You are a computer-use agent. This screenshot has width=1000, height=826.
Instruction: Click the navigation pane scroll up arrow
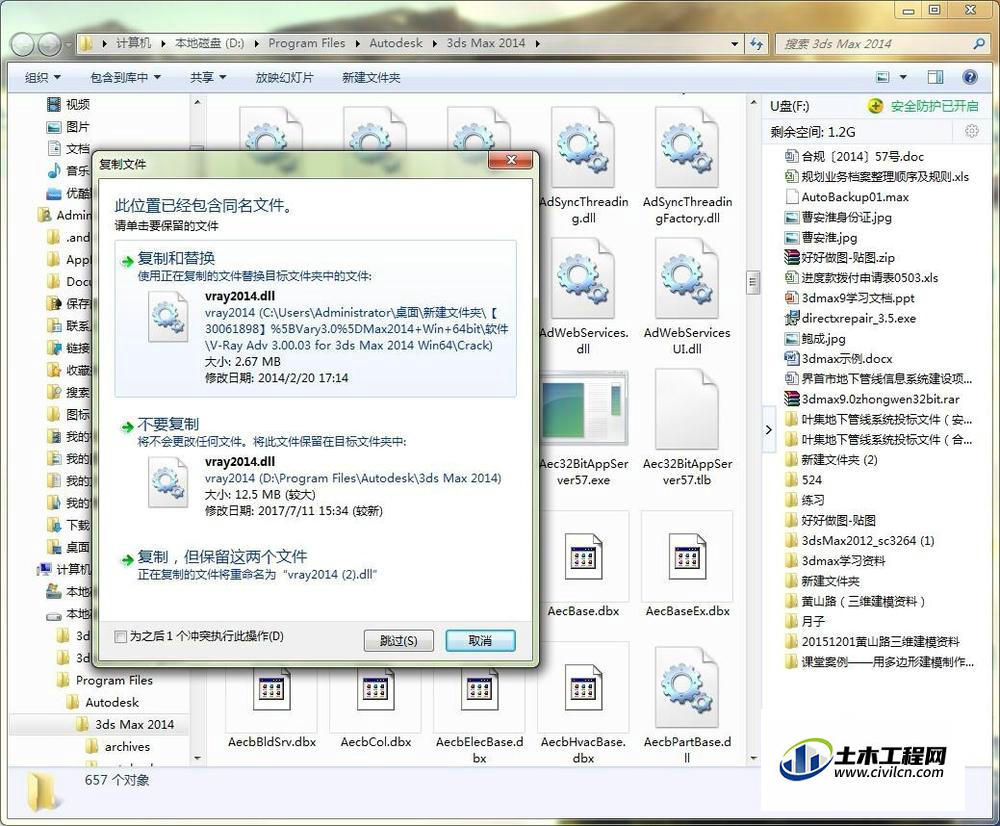coord(197,103)
